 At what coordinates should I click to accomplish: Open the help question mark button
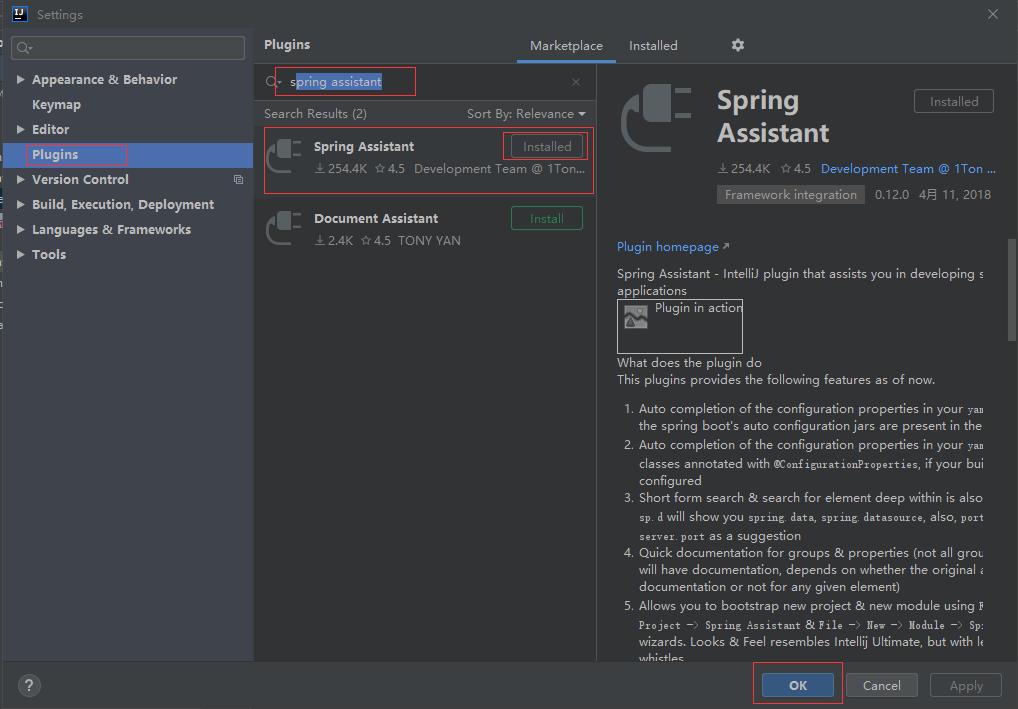click(x=29, y=685)
